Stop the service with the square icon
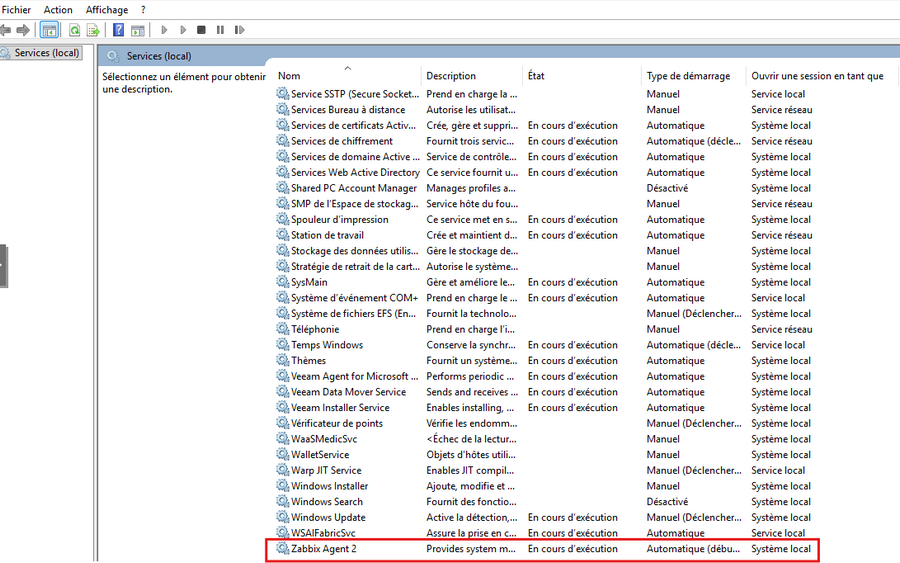The height and width of the screenshot is (563, 900). click(201, 30)
